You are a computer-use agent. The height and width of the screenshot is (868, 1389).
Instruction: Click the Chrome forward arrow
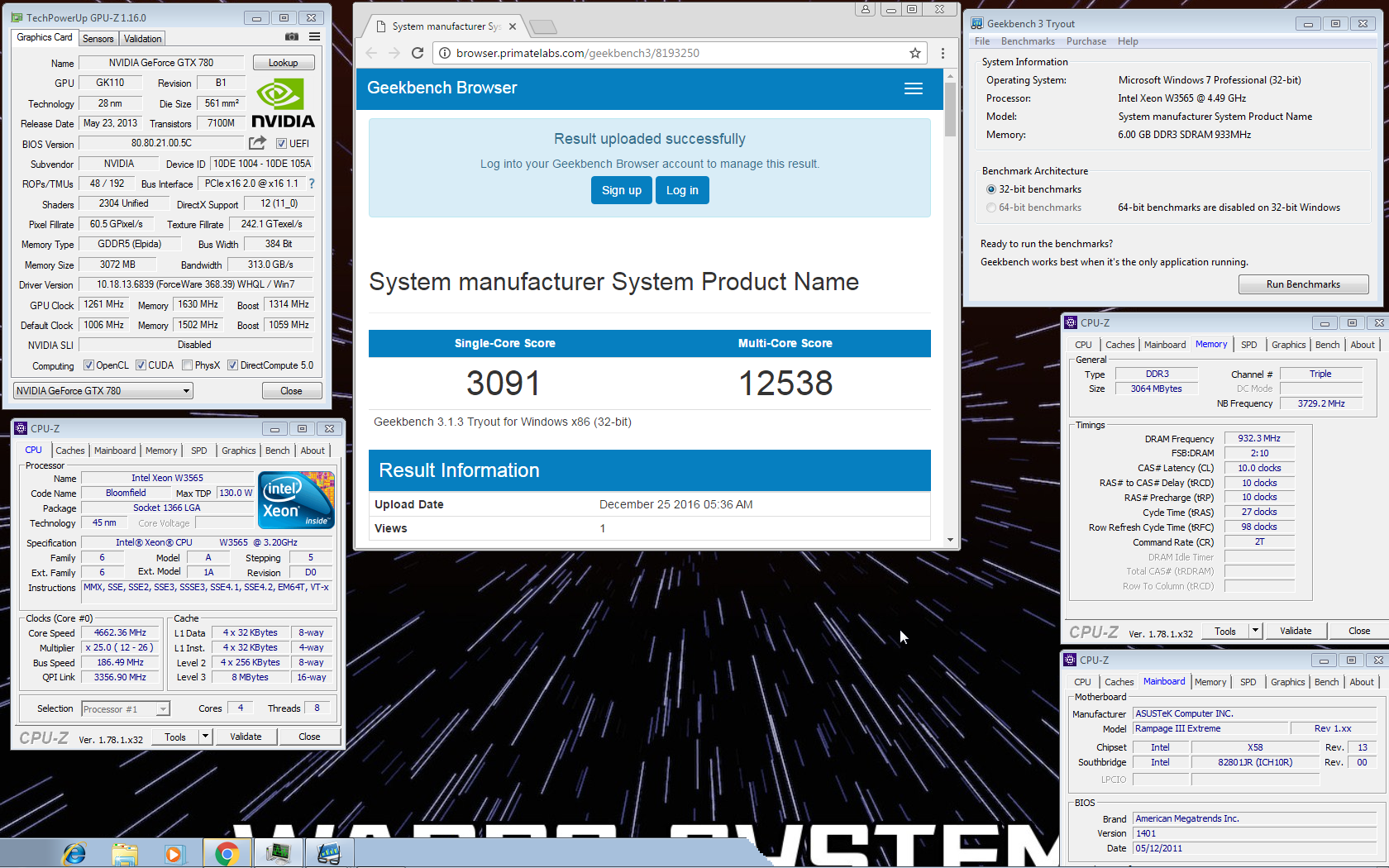(x=394, y=53)
